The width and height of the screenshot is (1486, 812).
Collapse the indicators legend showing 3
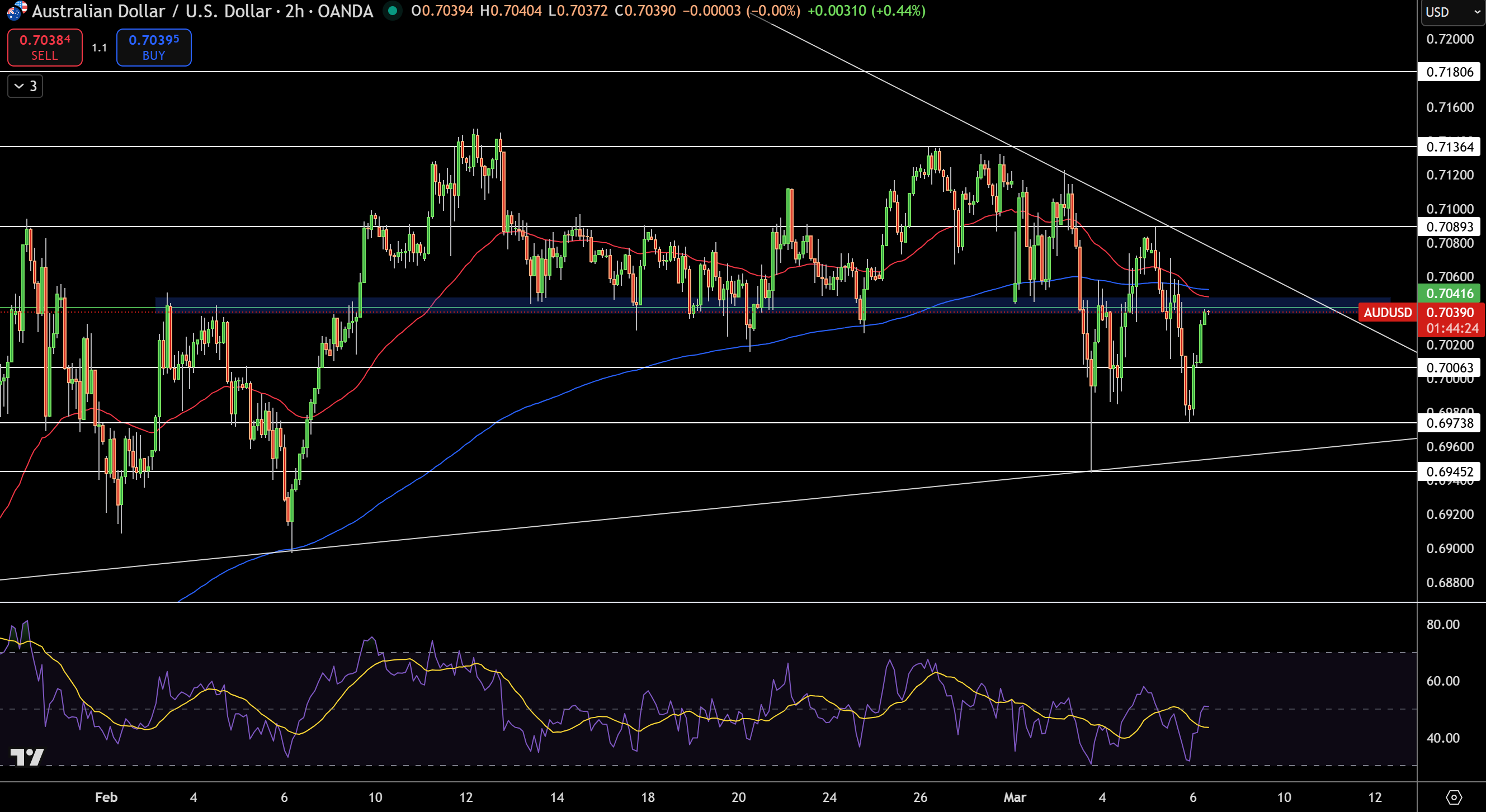pos(25,87)
